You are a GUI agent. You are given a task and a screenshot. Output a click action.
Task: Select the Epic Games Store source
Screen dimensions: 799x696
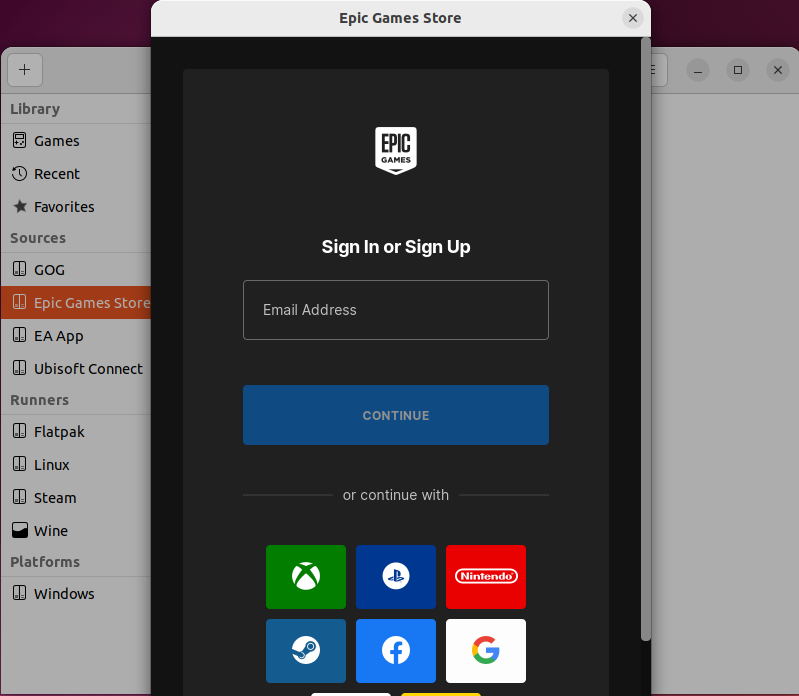click(x=76, y=303)
